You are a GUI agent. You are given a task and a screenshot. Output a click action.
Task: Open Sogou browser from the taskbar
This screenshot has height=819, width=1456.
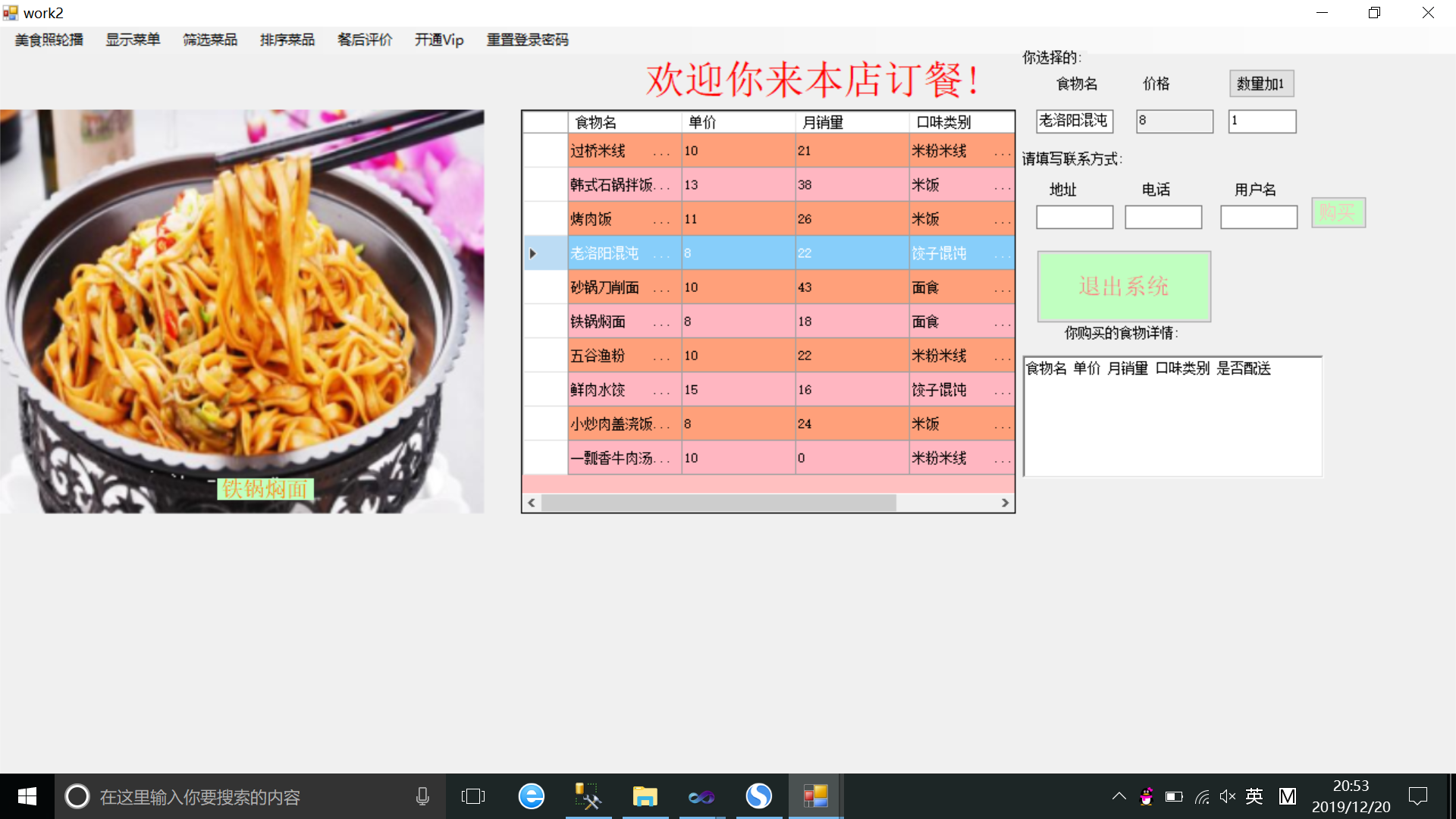(758, 796)
